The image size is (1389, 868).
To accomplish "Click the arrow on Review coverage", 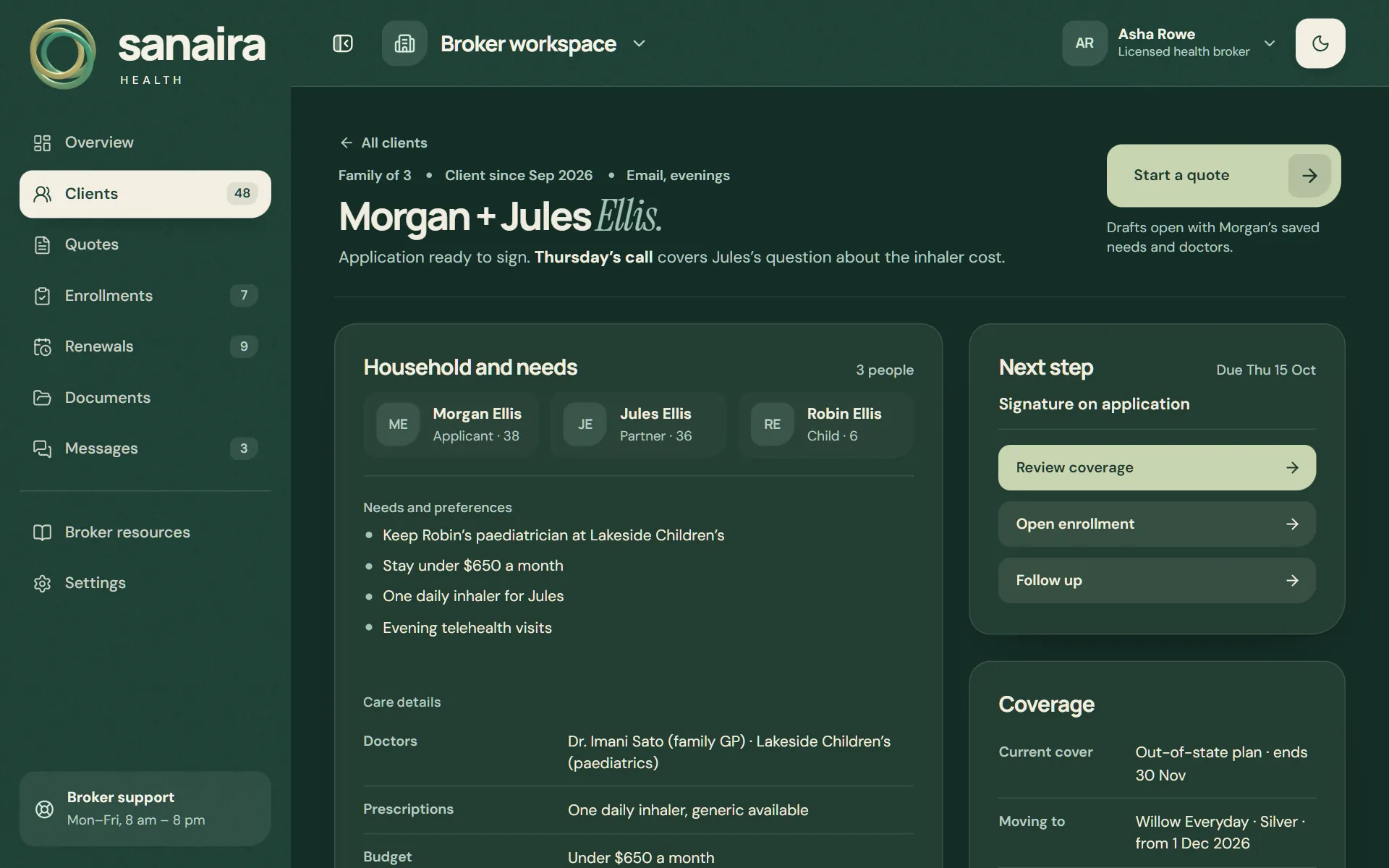I will [x=1292, y=467].
